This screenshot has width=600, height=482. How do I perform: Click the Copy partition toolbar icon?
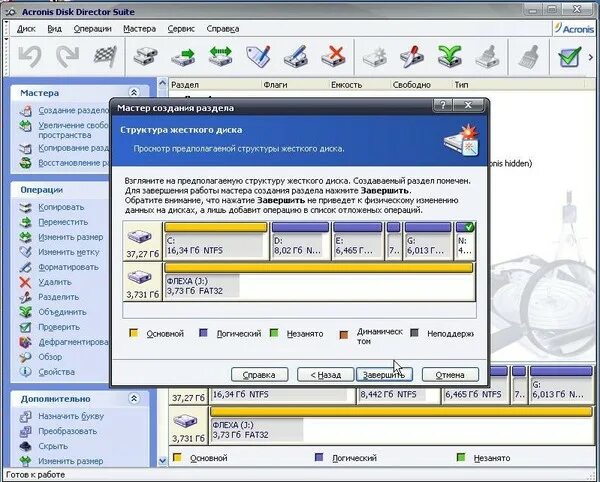[145, 57]
